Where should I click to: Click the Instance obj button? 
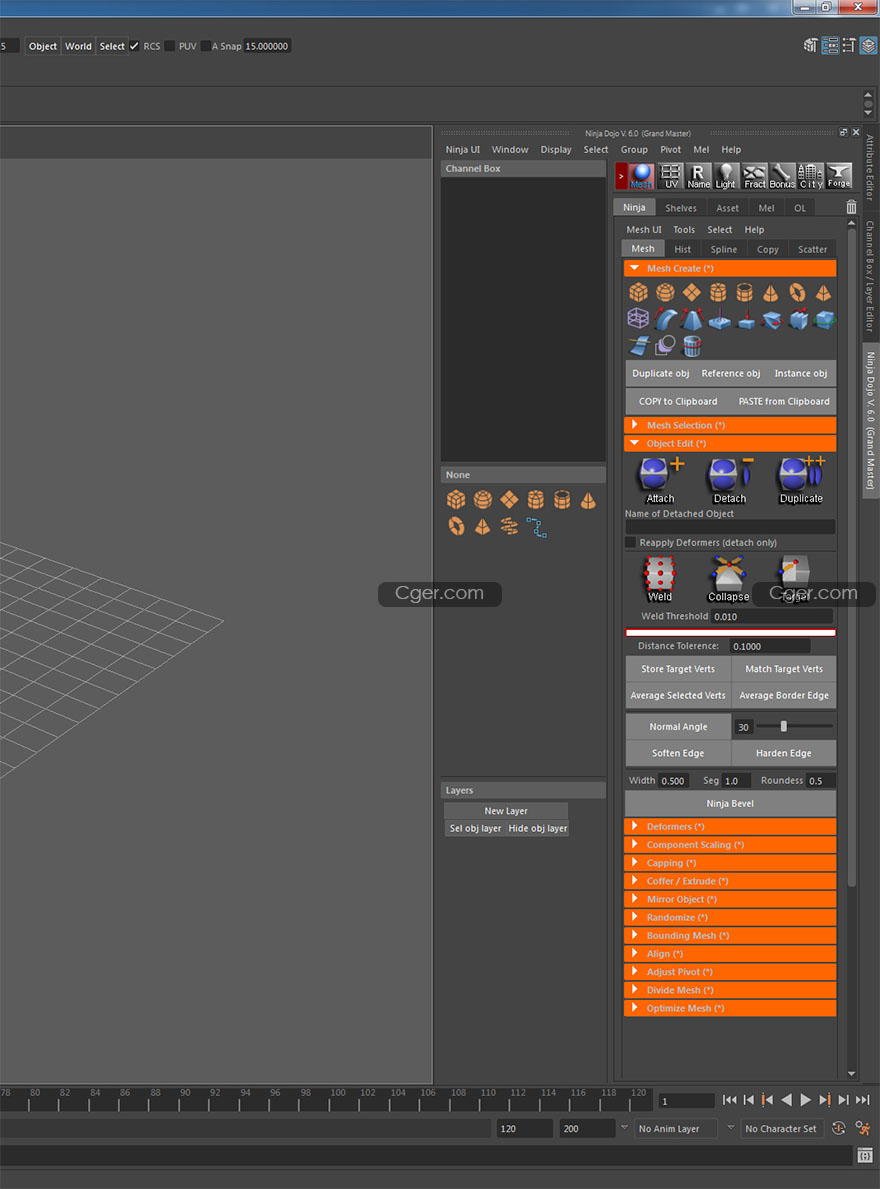click(x=800, y=373)
